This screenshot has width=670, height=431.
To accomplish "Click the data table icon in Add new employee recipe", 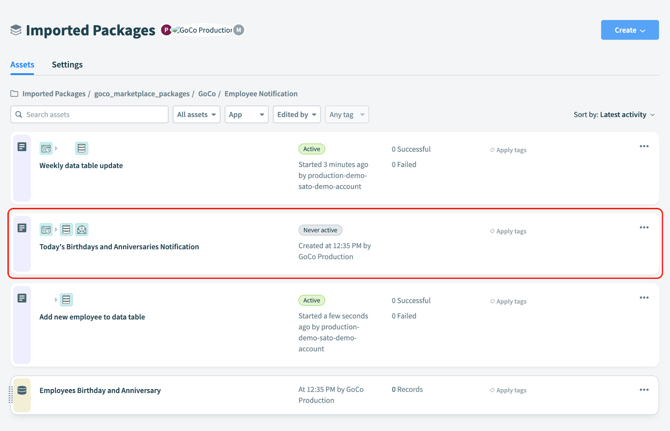I will 66,300.
